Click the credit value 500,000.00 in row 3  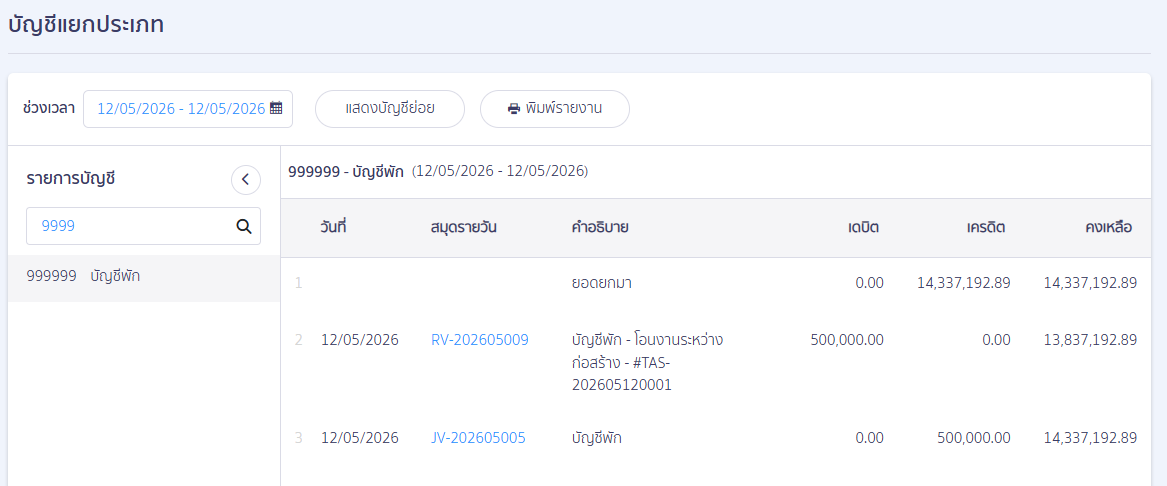[x=973, y=438]
